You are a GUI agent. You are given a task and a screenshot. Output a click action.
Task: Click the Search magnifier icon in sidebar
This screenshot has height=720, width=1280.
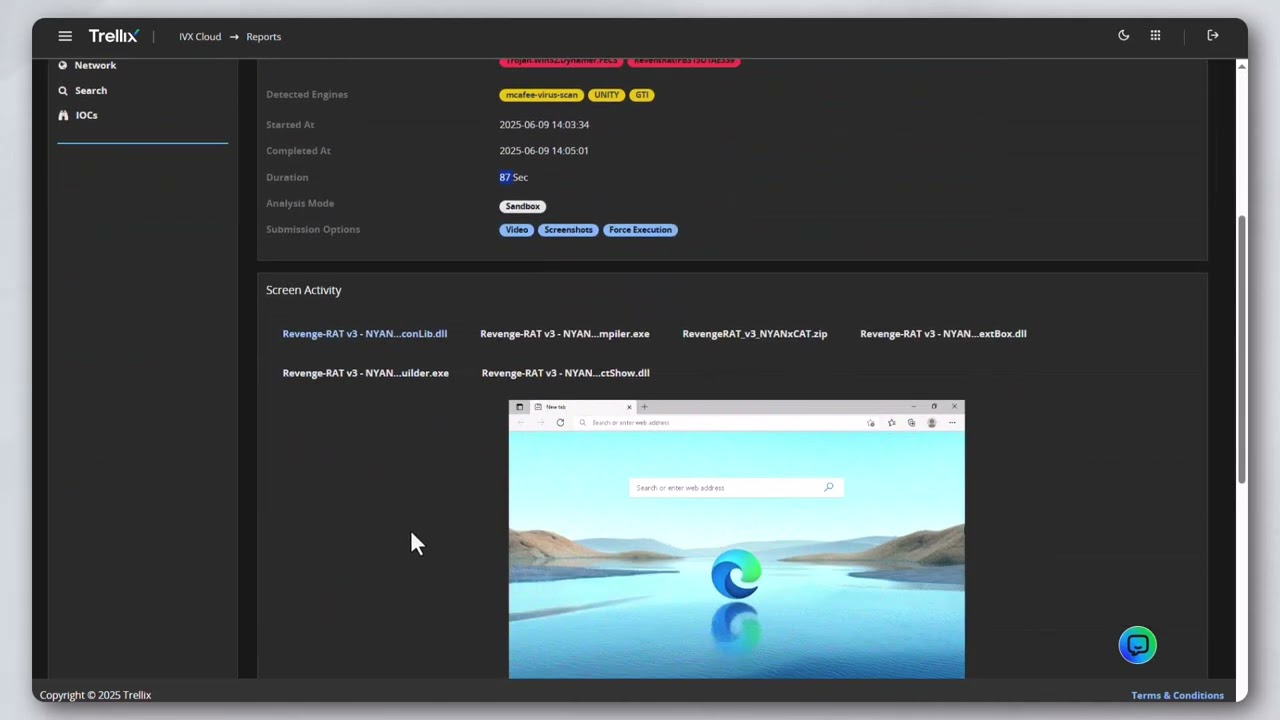[63, 90]
